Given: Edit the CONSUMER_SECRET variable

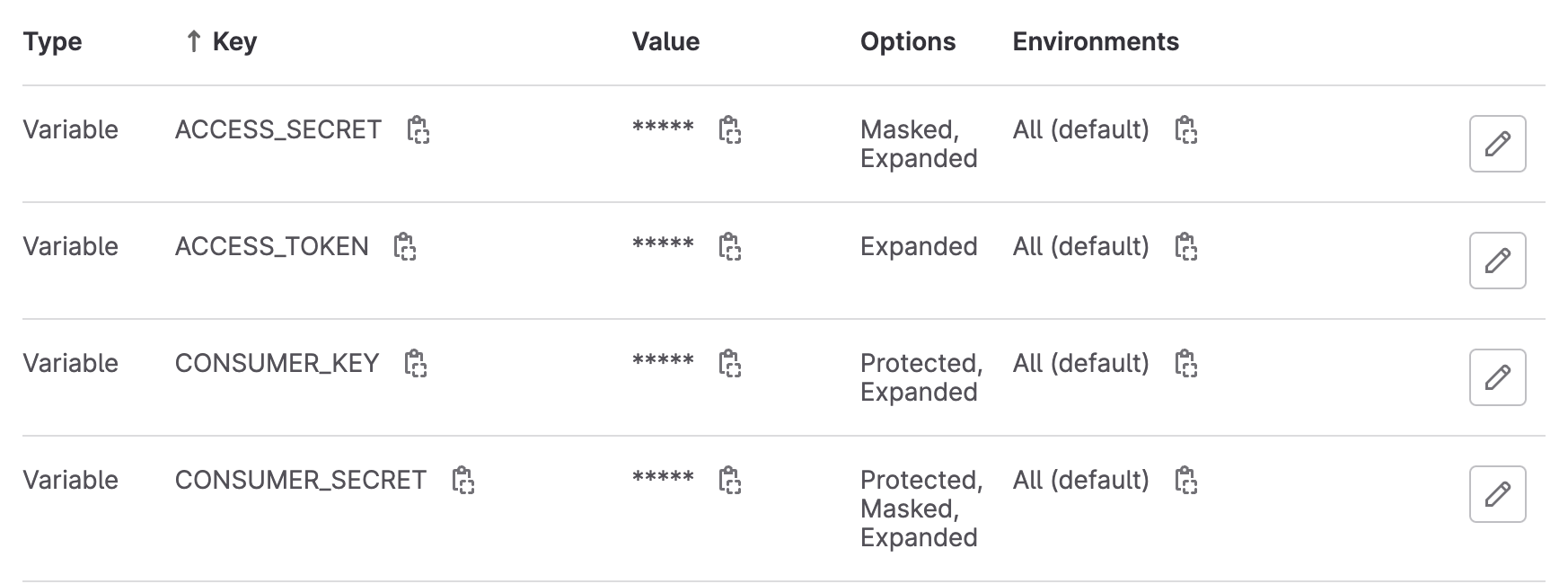Looking at the screenshot, I should [1497, 494].
